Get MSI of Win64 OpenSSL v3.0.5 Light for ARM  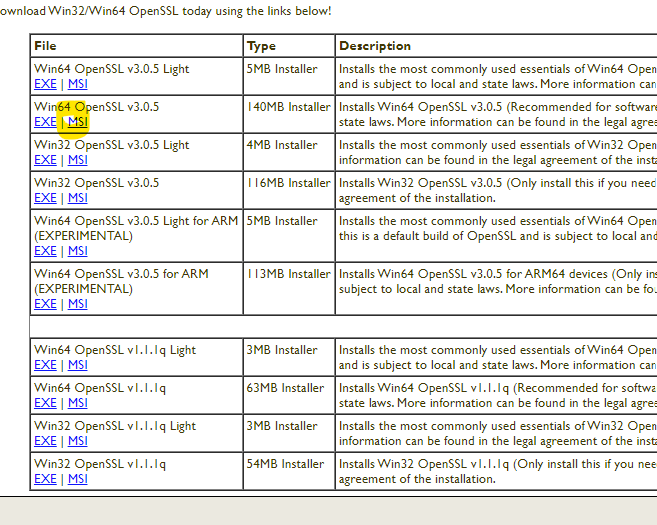point(78,251)
